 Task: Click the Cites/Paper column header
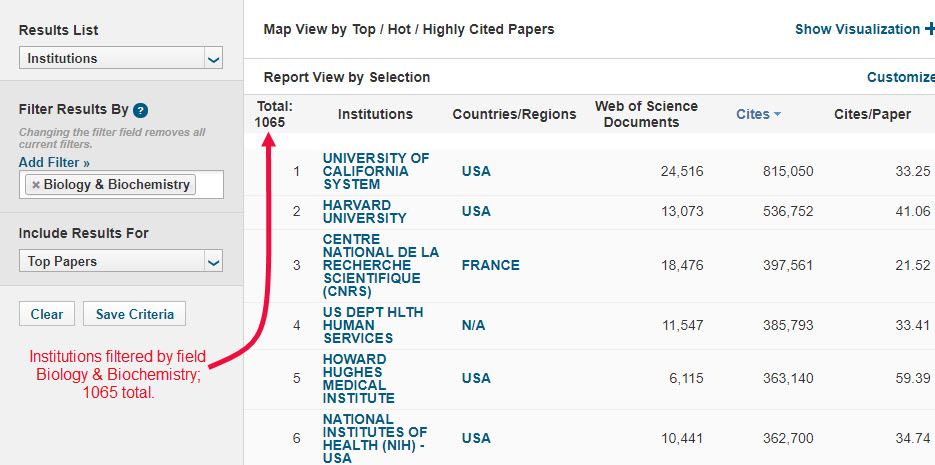(872, 114)
